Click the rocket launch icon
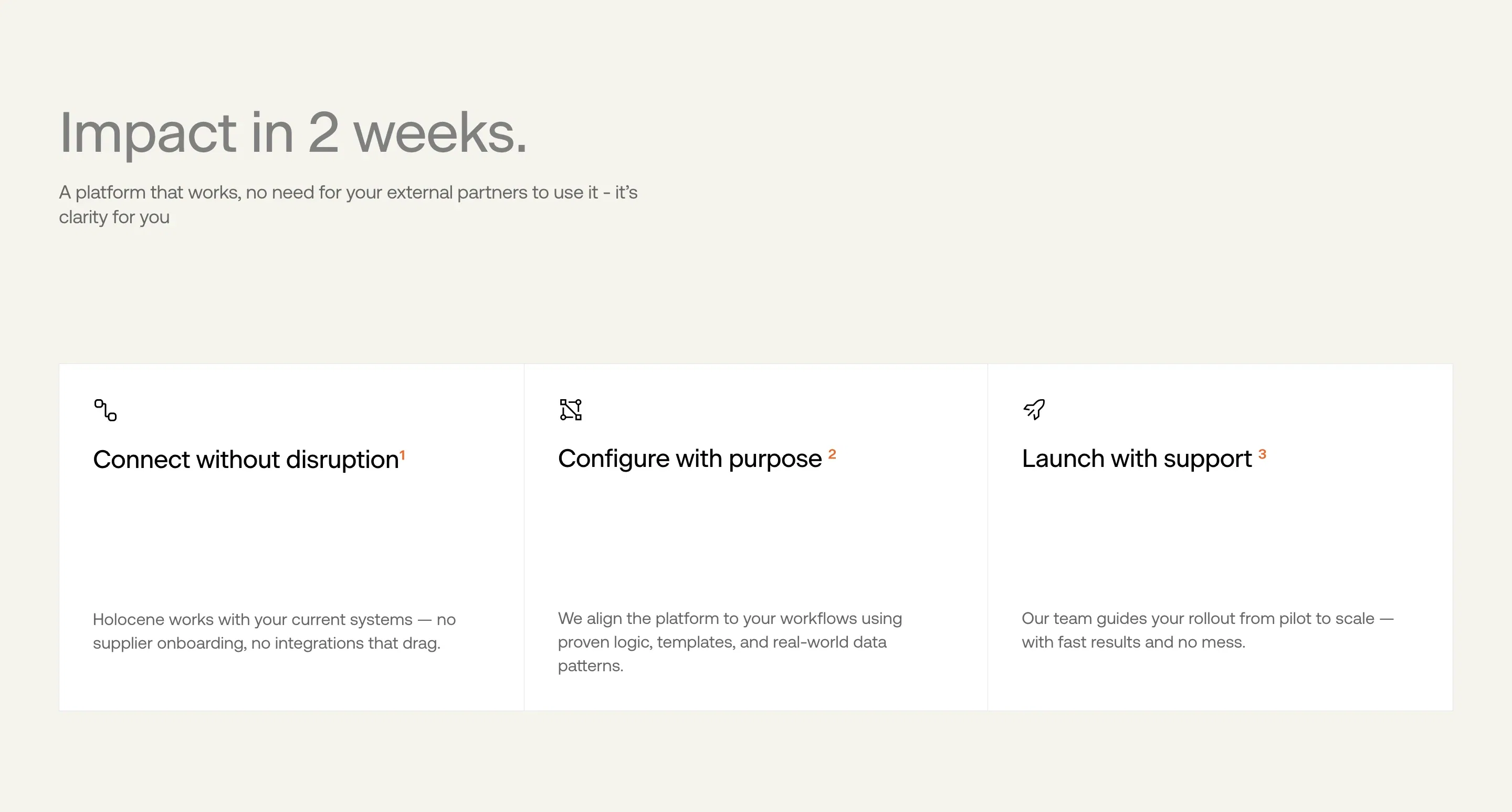 point(1034,409)
